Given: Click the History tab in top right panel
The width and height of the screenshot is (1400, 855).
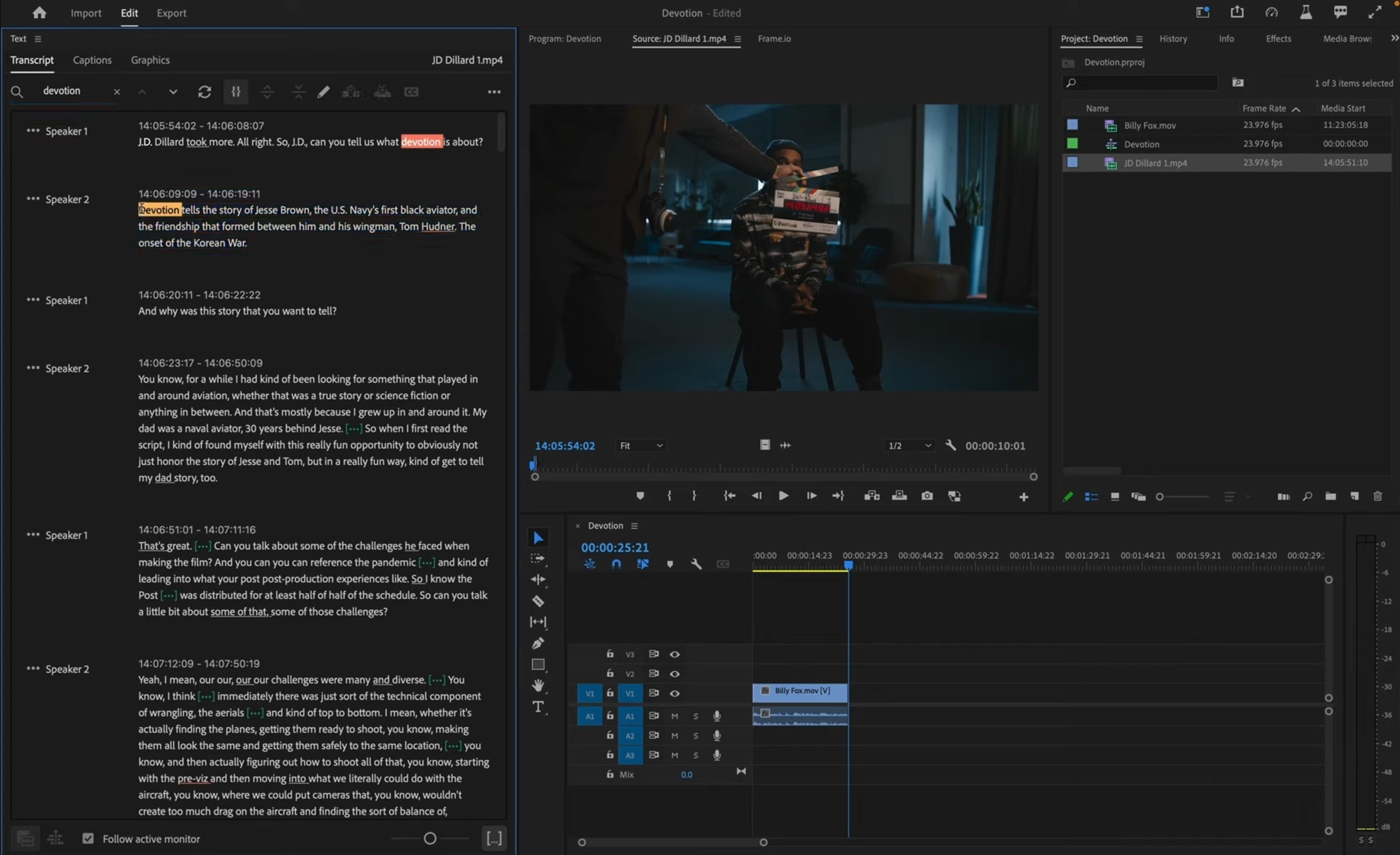Looking at the screenshot, I should pos(1173,38).
